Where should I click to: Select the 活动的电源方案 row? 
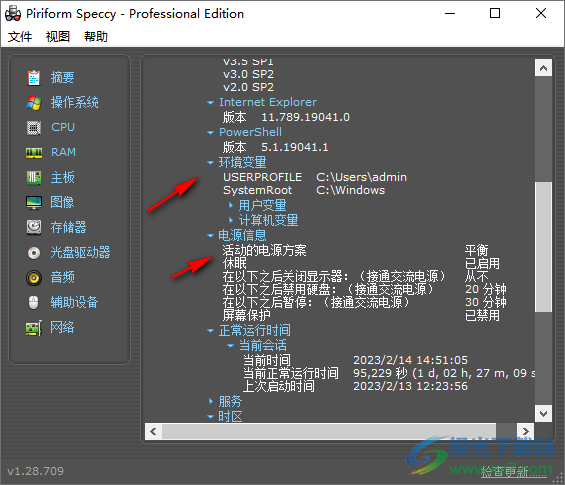point(355,250)
